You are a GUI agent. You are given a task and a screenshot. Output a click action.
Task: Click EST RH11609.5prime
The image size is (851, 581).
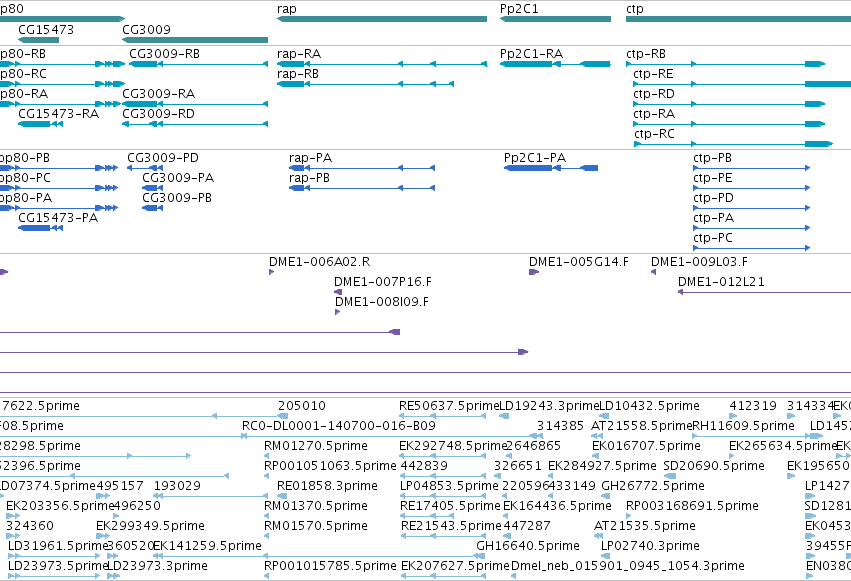point(744,426)
